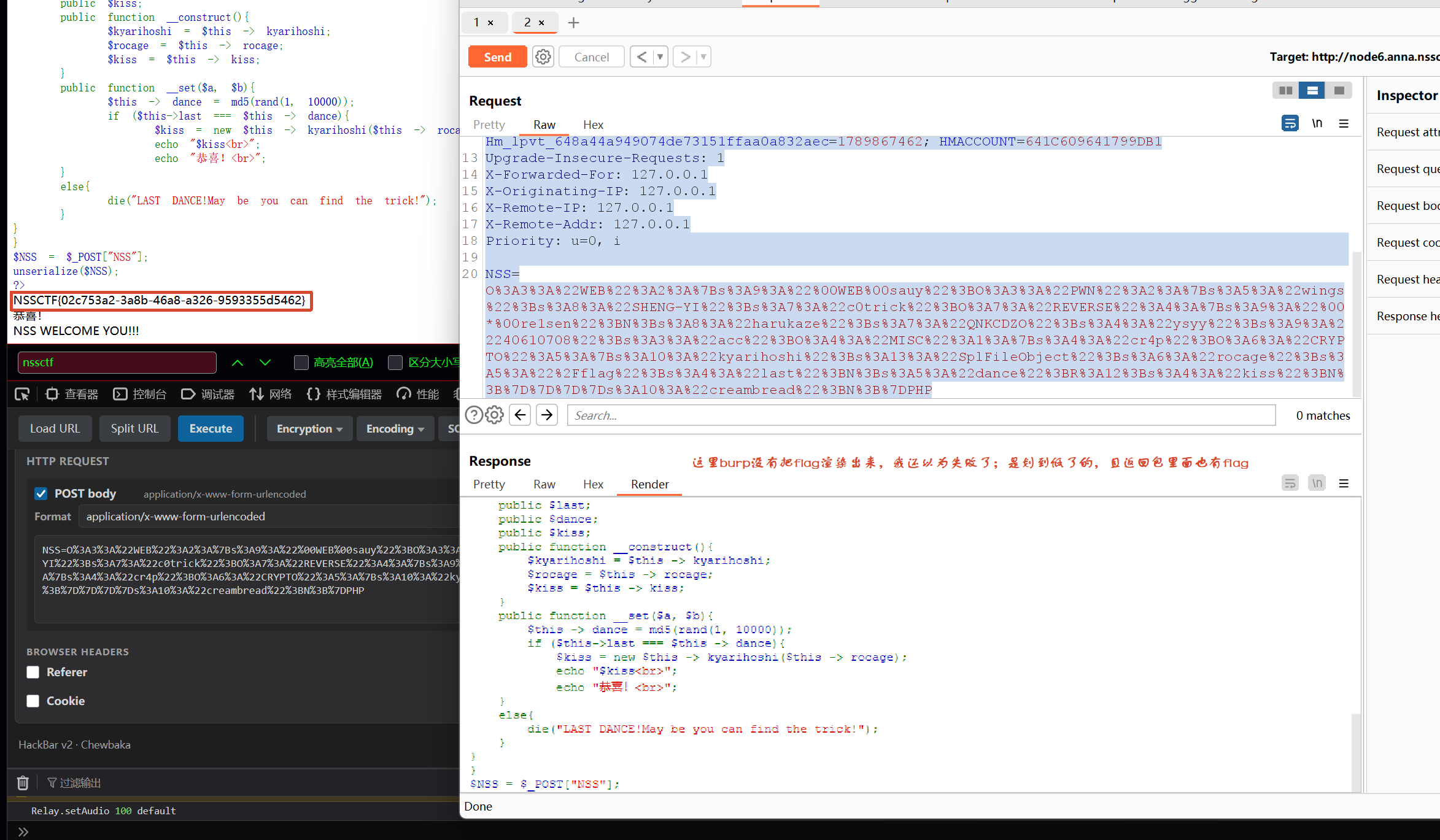1440x840 pixels.
Task: Click HackBar Load URL button
Action: 55,428
